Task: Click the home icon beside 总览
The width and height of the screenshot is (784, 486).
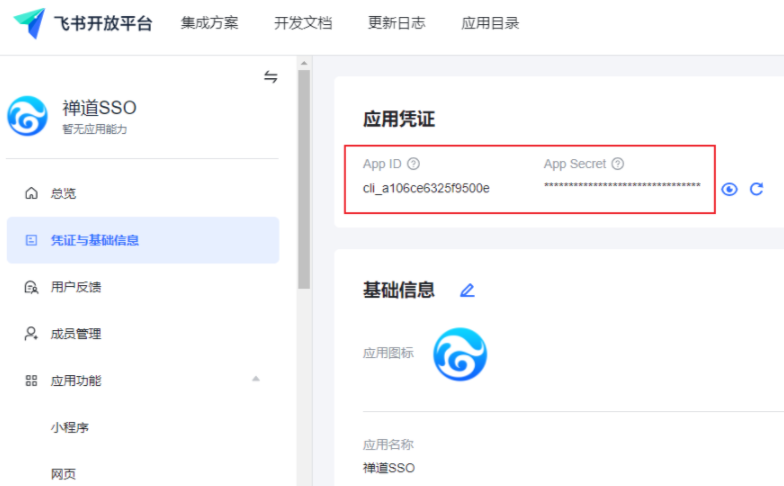Action: [32, 194]
